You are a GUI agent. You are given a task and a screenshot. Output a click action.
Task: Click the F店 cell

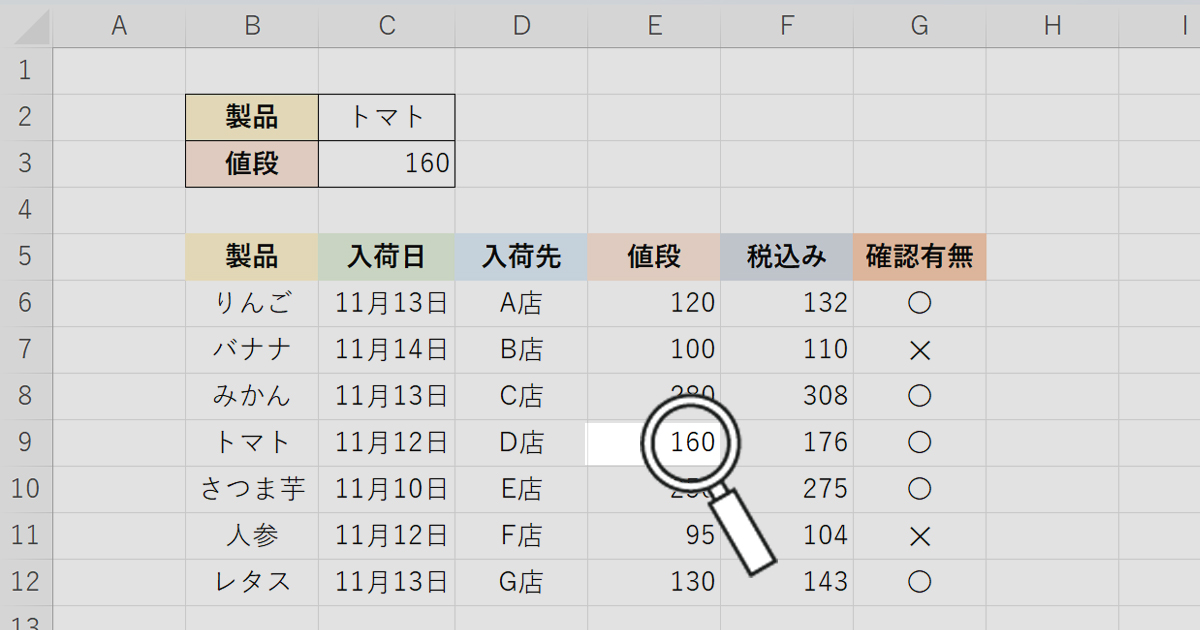[521, 535]
